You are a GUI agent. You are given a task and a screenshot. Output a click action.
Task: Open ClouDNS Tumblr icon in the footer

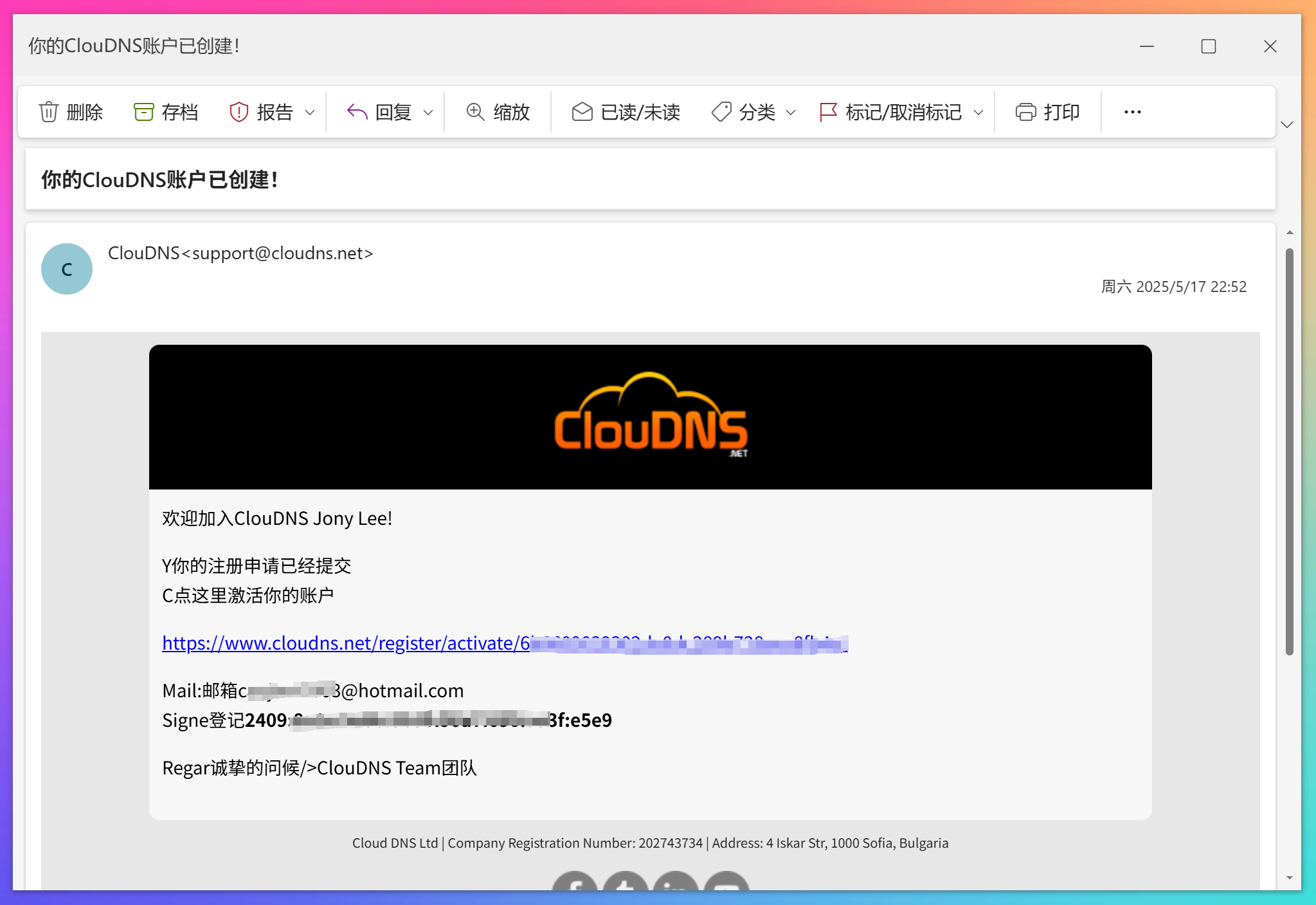(x=626, y=886)
